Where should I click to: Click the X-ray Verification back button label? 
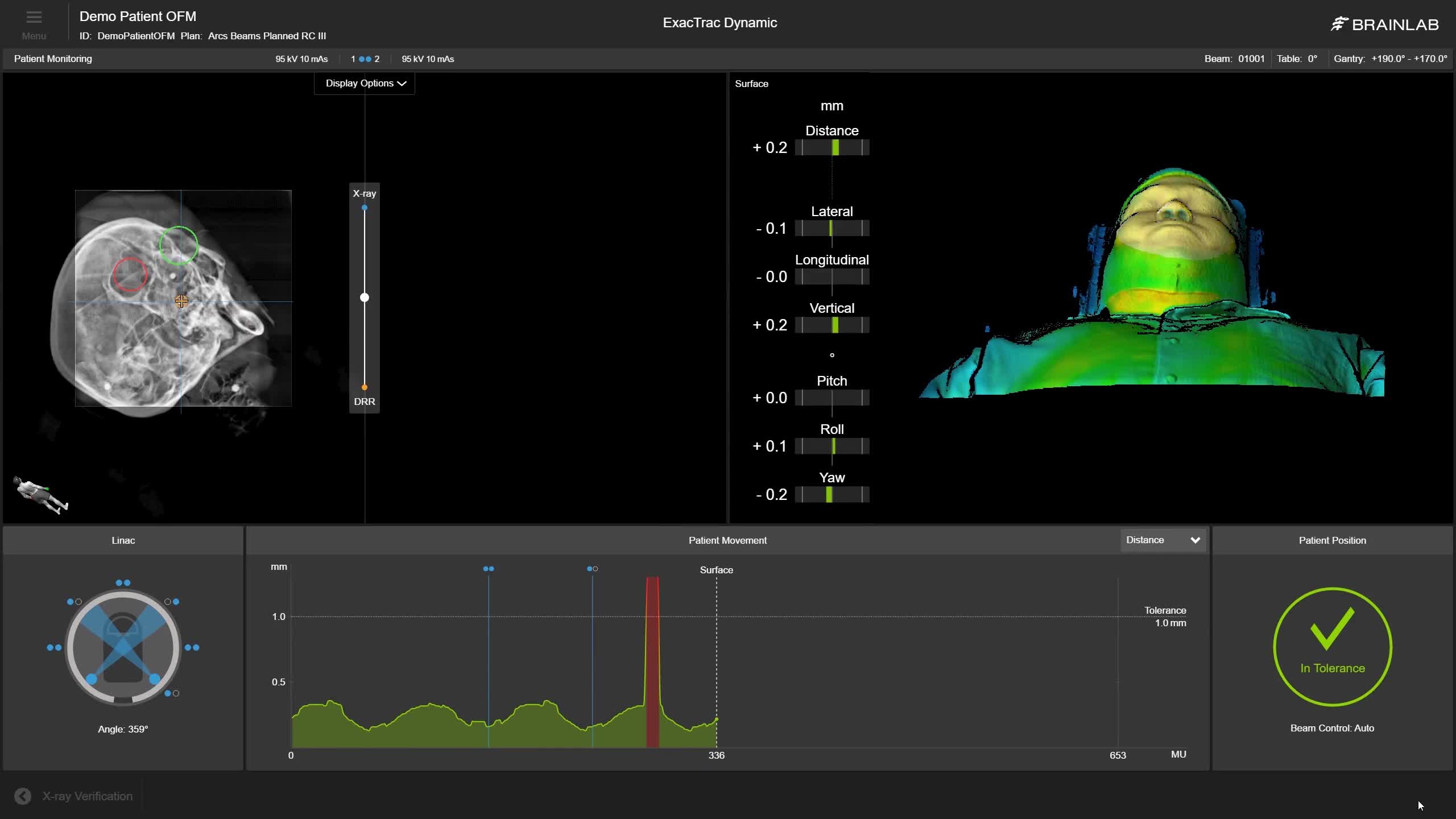coord(88,796)
